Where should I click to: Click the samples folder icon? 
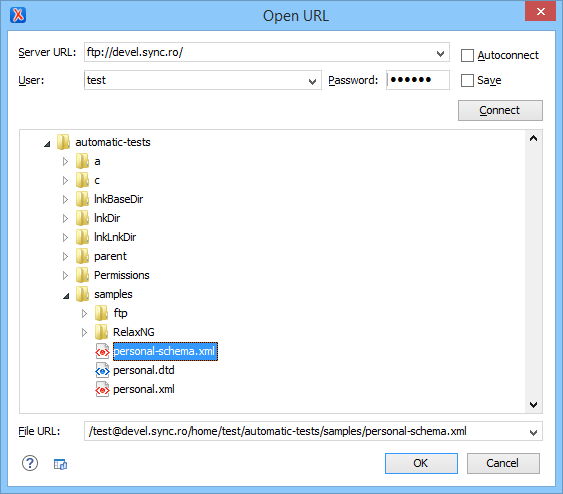point(83,294)
